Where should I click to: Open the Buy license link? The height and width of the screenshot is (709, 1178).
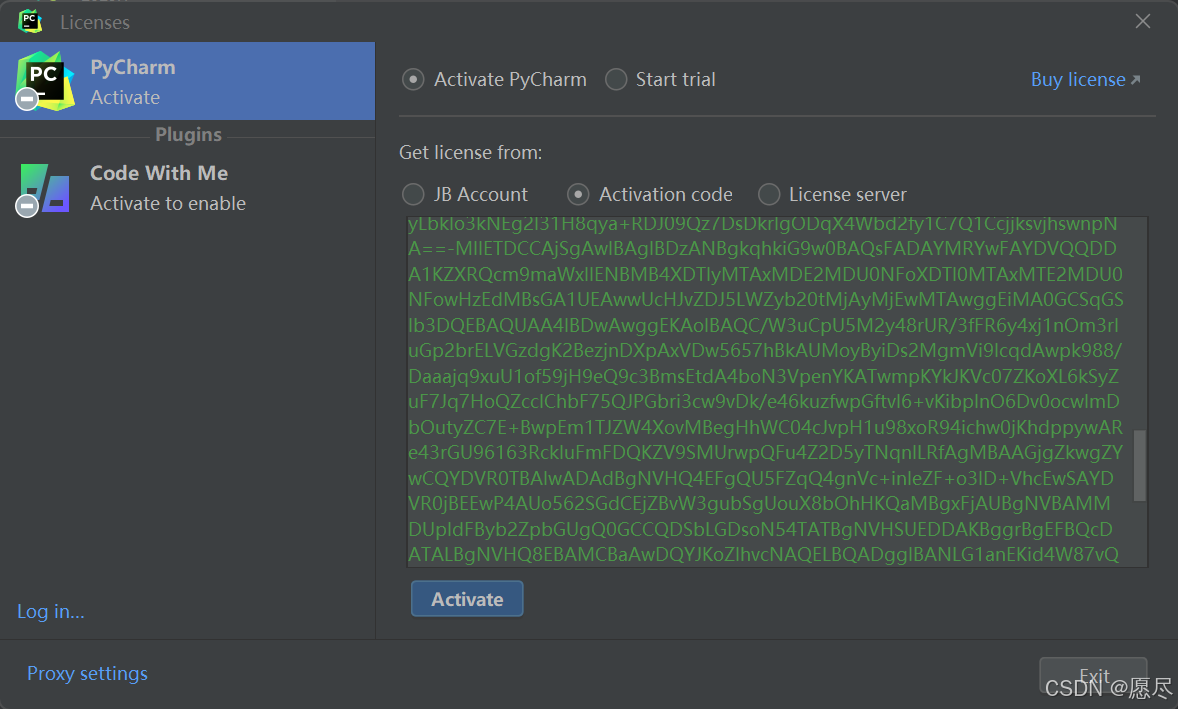click(x=1078, y=80)
